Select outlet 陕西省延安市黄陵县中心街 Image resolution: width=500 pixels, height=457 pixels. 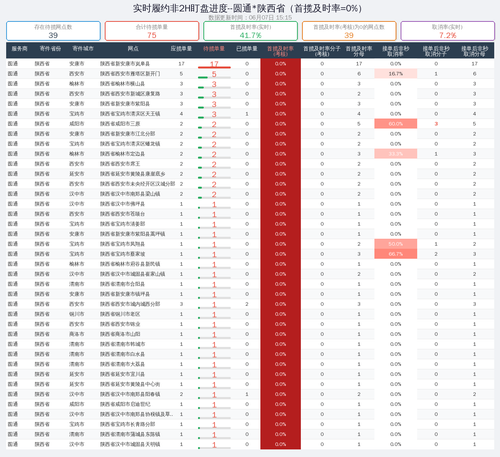pos(130,384)
